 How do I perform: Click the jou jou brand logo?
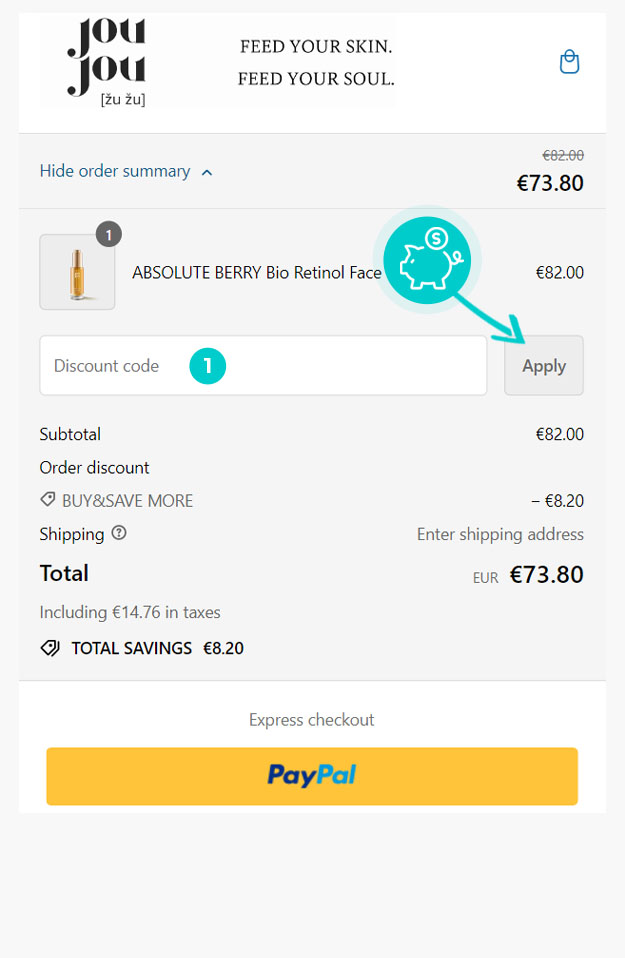(x=107, y=62)
